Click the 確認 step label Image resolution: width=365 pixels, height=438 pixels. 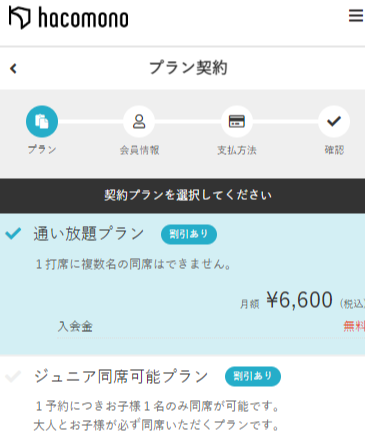[334, 150]
